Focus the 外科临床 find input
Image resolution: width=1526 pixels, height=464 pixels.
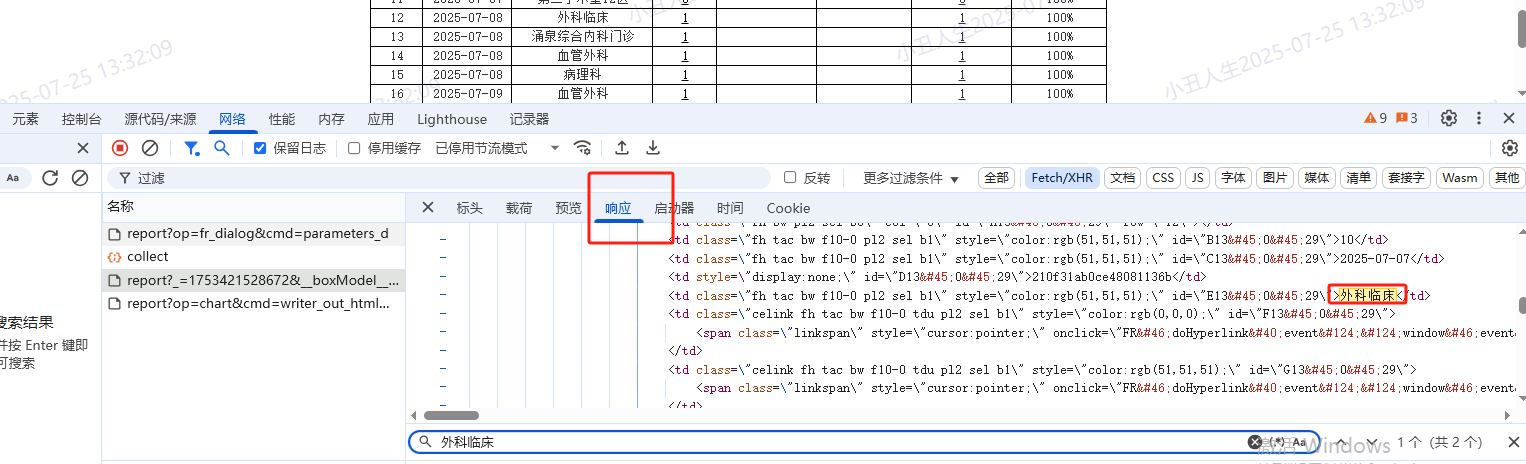840,442
